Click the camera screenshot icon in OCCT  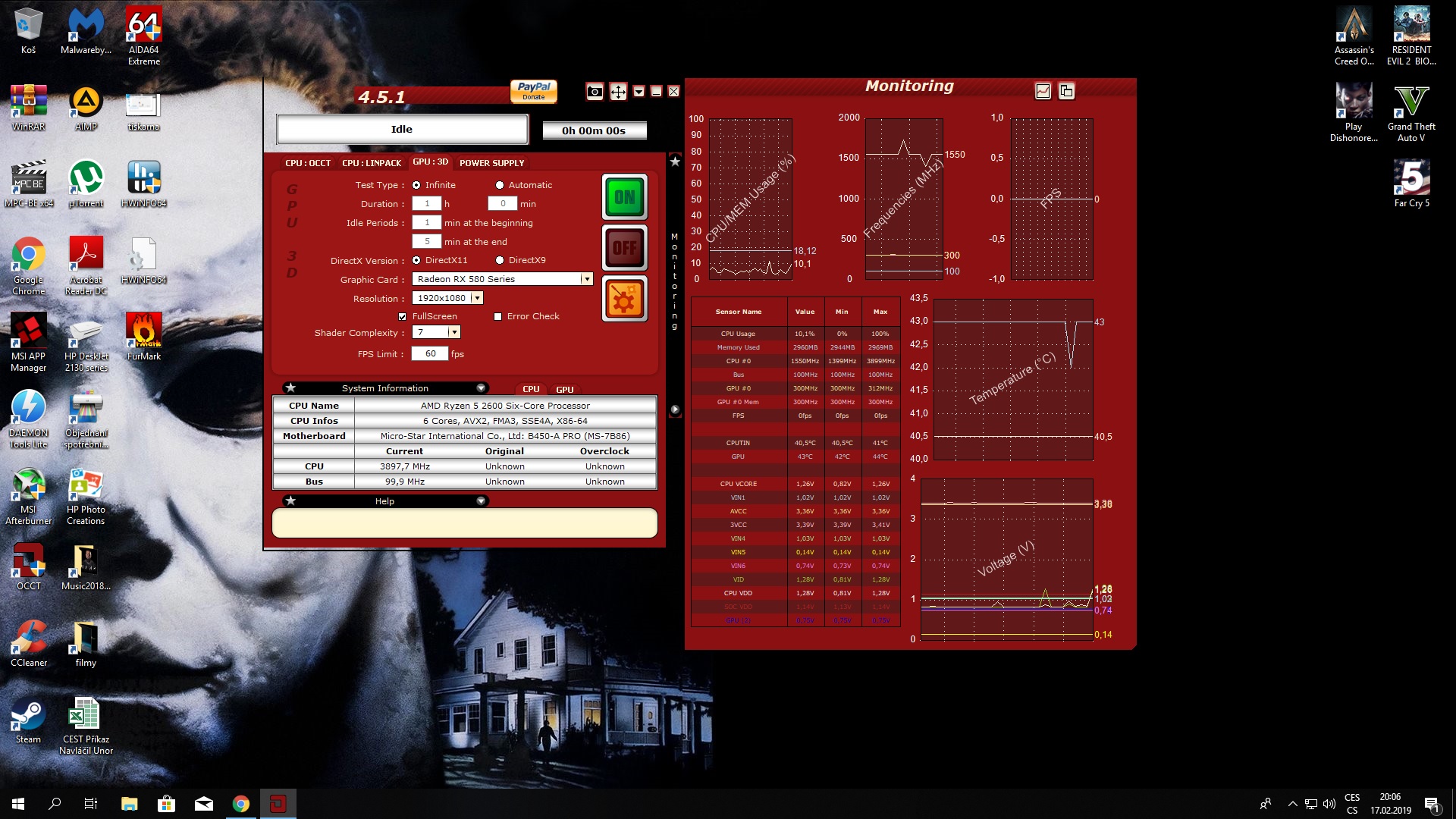(595, 92)
